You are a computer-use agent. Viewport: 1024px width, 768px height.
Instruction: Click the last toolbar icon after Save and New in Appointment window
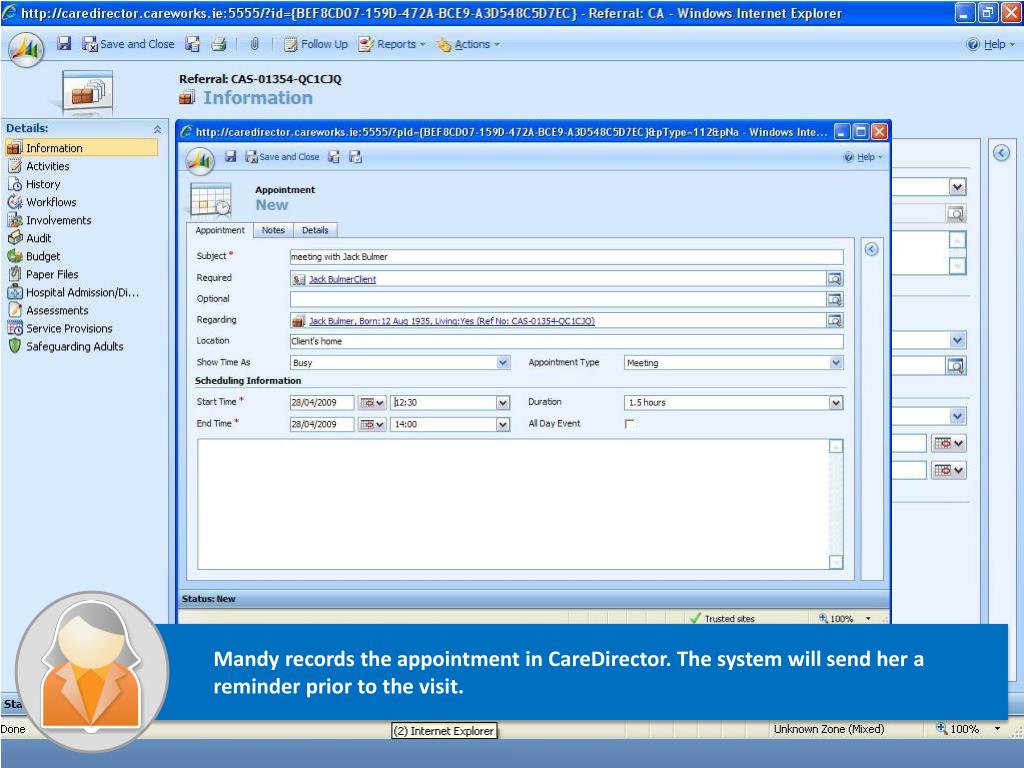tap(355, 157)
